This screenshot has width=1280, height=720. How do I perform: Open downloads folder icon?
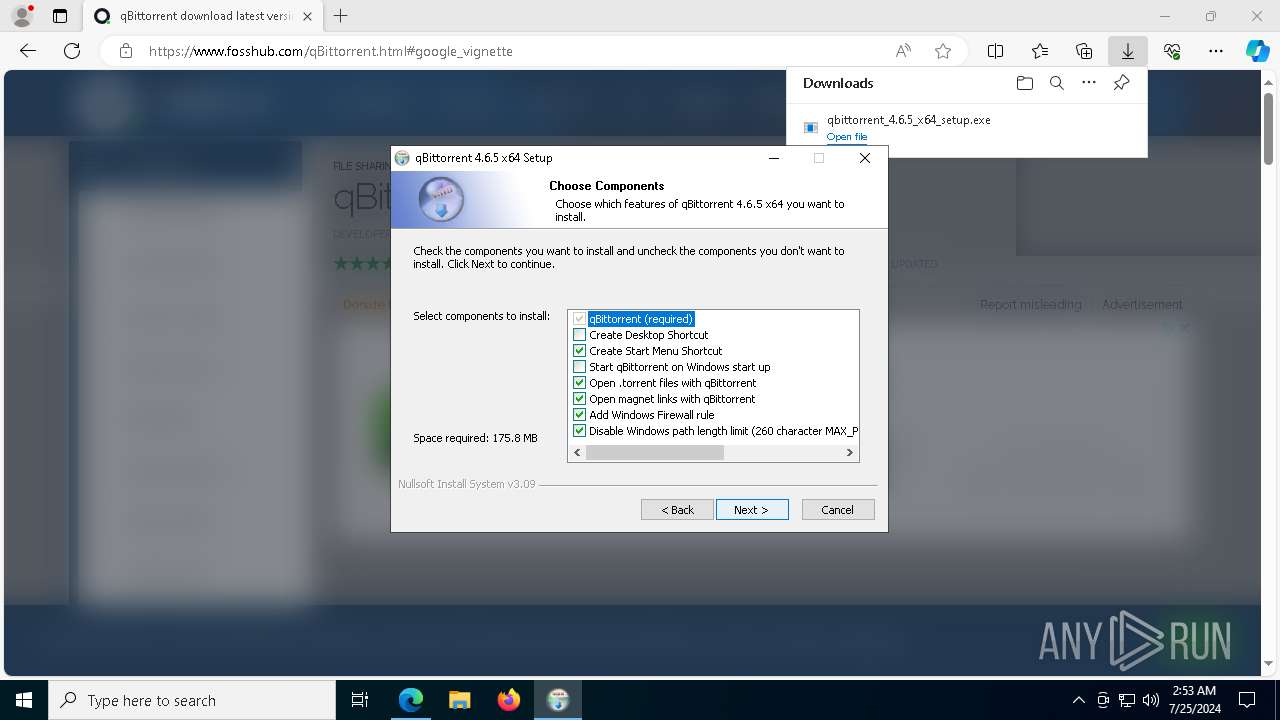pyautogui.click(x=1025, y=83)
